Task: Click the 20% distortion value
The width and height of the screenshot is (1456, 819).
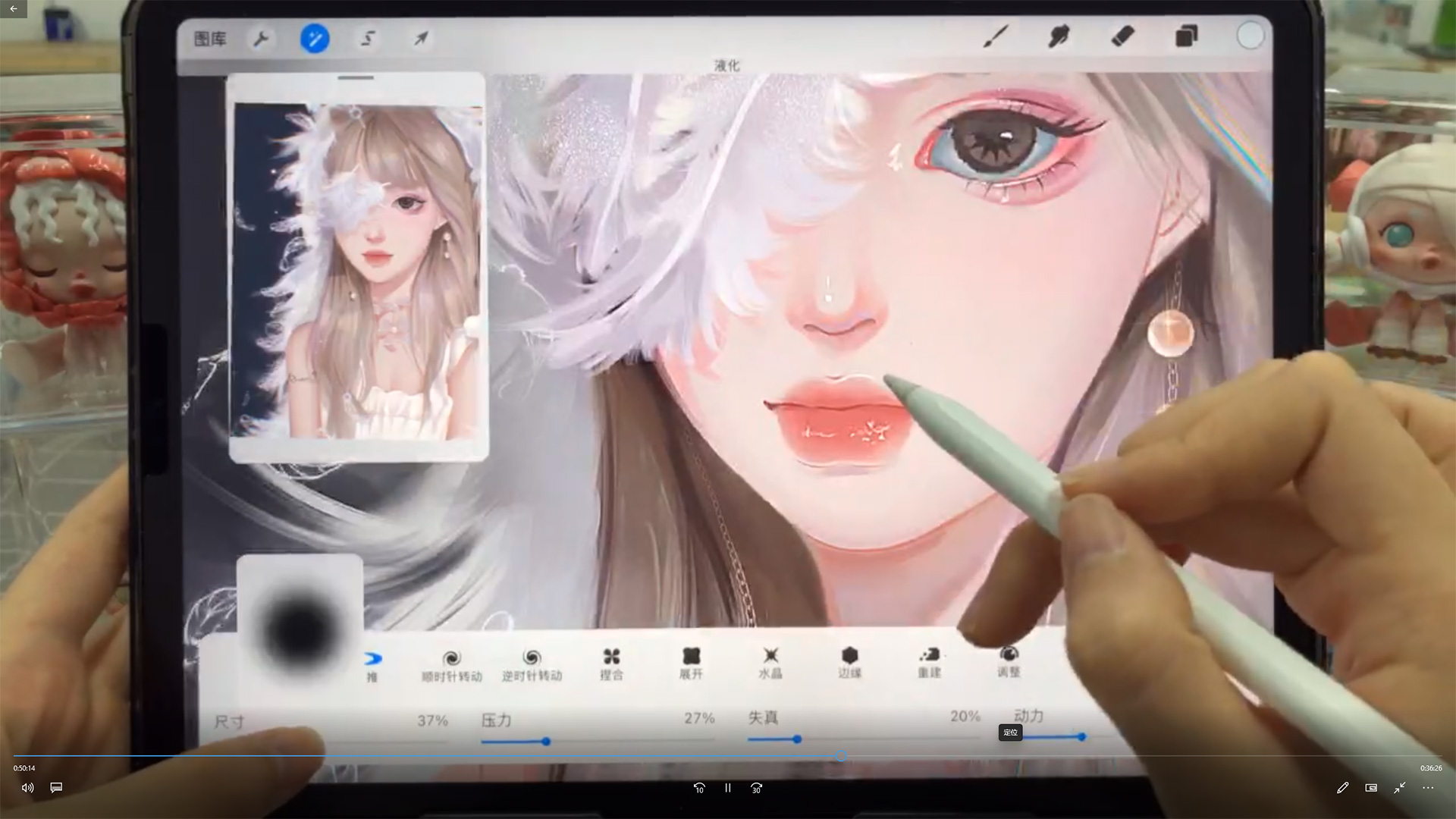Action: pyautogui.click(x=965, y=716)
